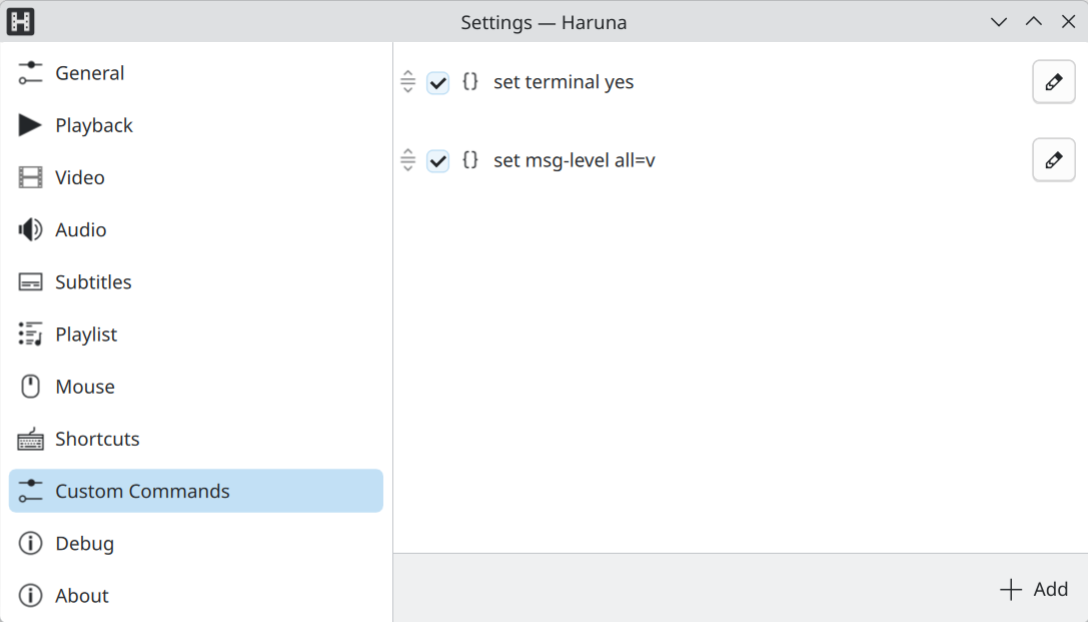Image resolution: width=1088 pixels, height=622 pixels.
Task: Switch to the Subtitles settings
Action: coord(93,282)
